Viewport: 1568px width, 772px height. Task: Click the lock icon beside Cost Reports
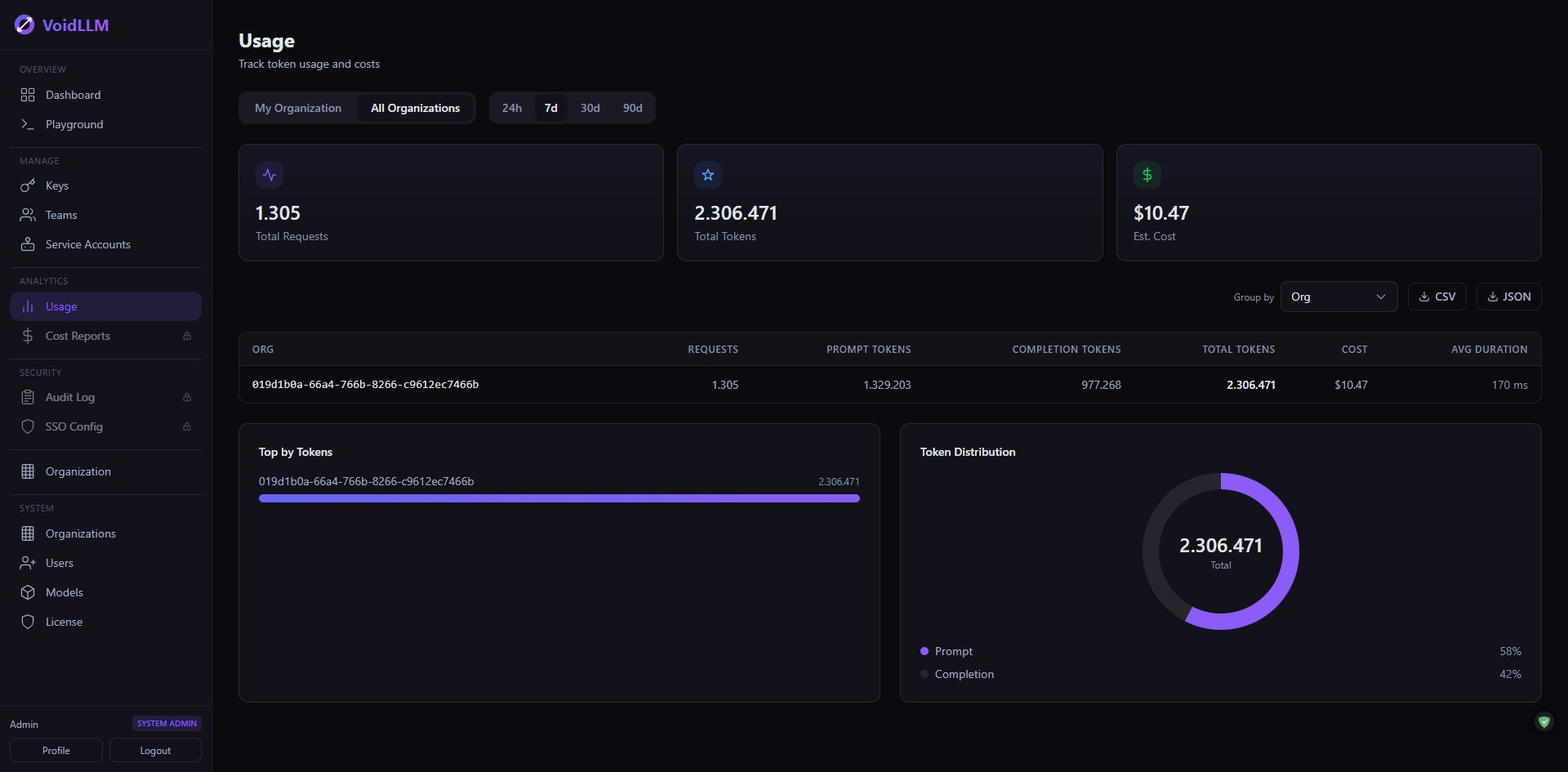(187, 336)
